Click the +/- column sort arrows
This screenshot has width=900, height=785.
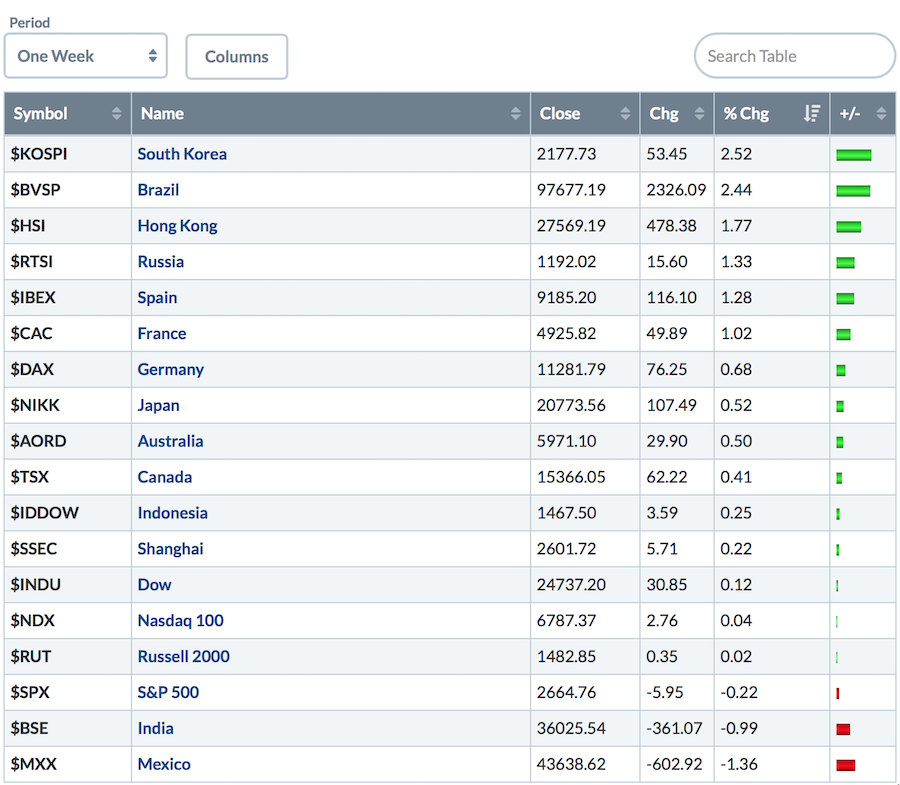[881, 114]
